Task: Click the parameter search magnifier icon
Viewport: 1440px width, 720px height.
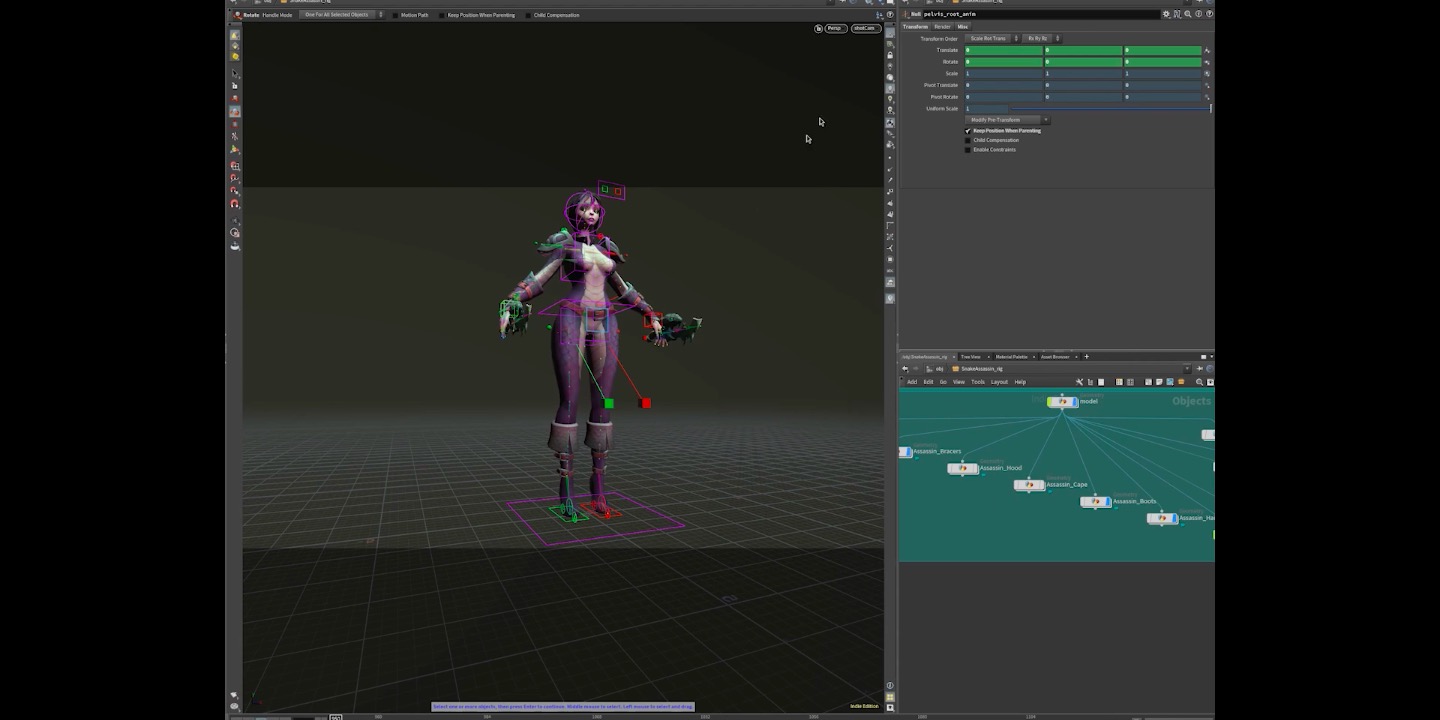Action: (x=1187, y=14)
